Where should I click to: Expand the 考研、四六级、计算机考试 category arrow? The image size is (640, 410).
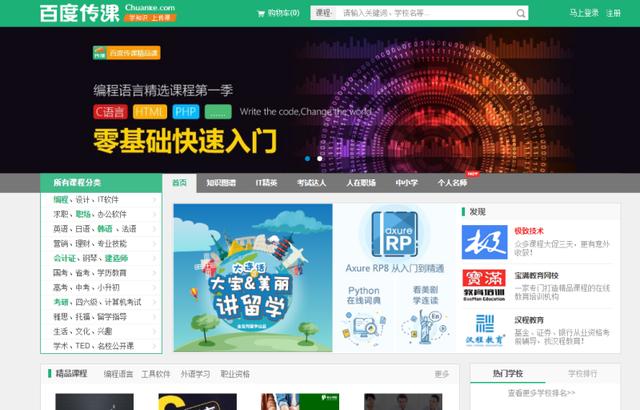[155, 302]
